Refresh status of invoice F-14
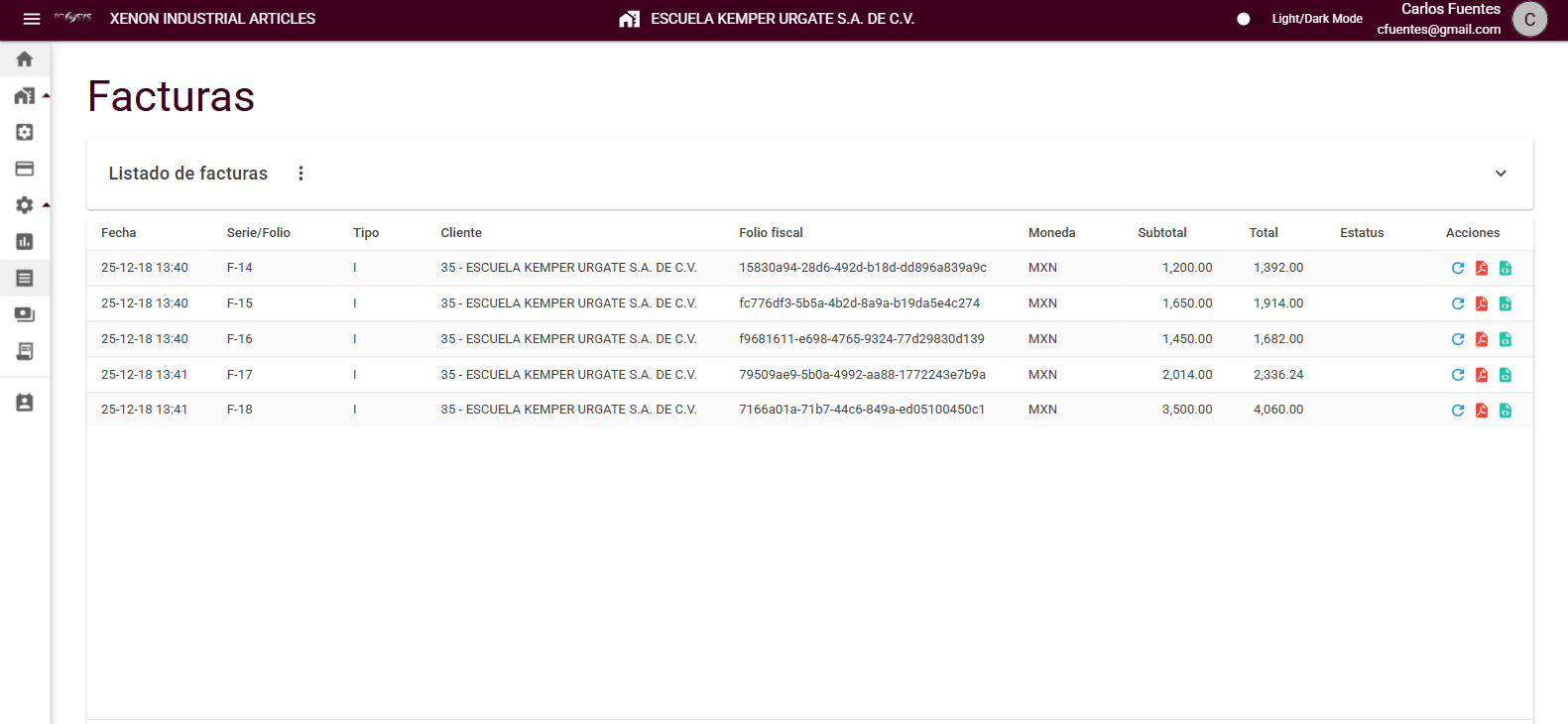 click(1457, 268)
